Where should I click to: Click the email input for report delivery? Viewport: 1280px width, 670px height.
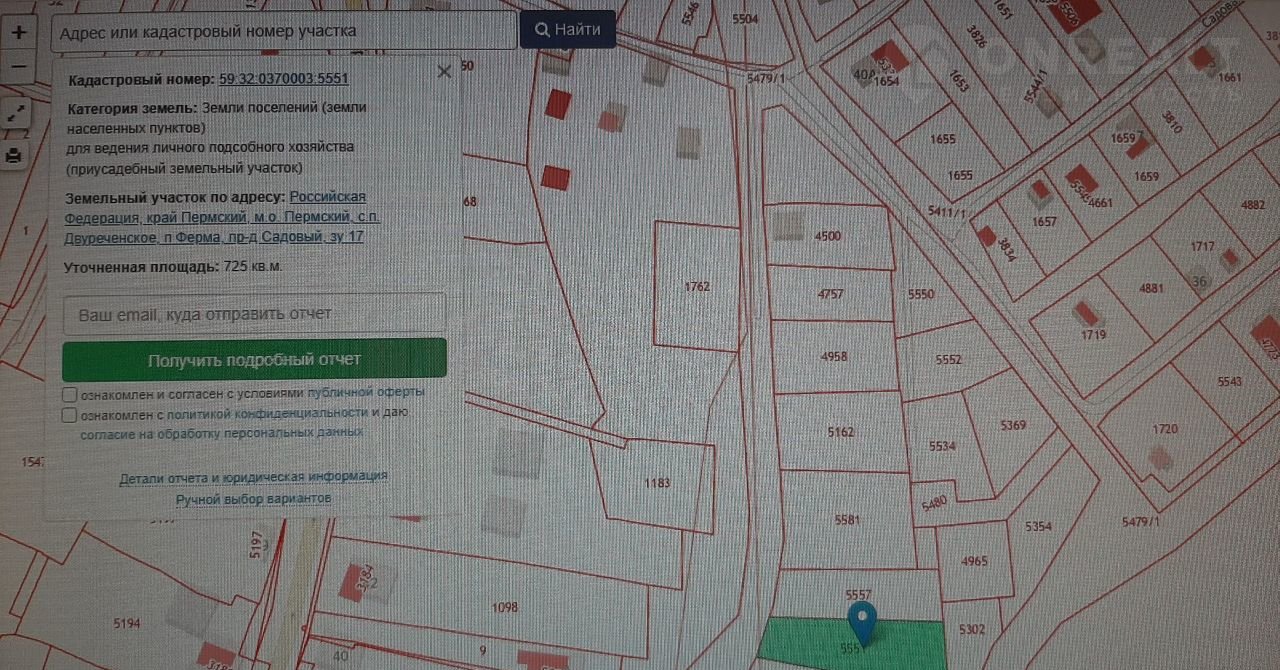(x=254, y=314)
